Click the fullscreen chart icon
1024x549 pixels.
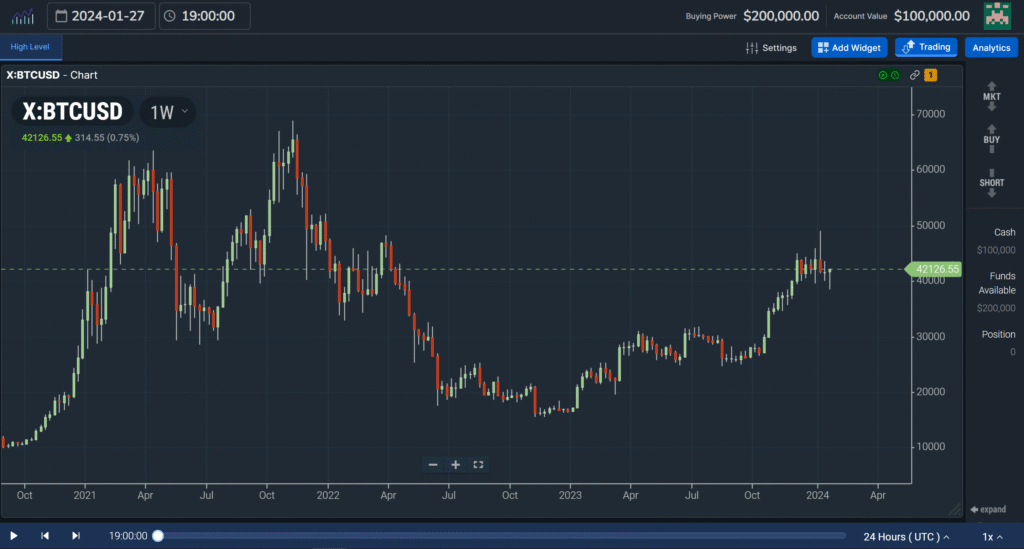[x=478, y=464]
